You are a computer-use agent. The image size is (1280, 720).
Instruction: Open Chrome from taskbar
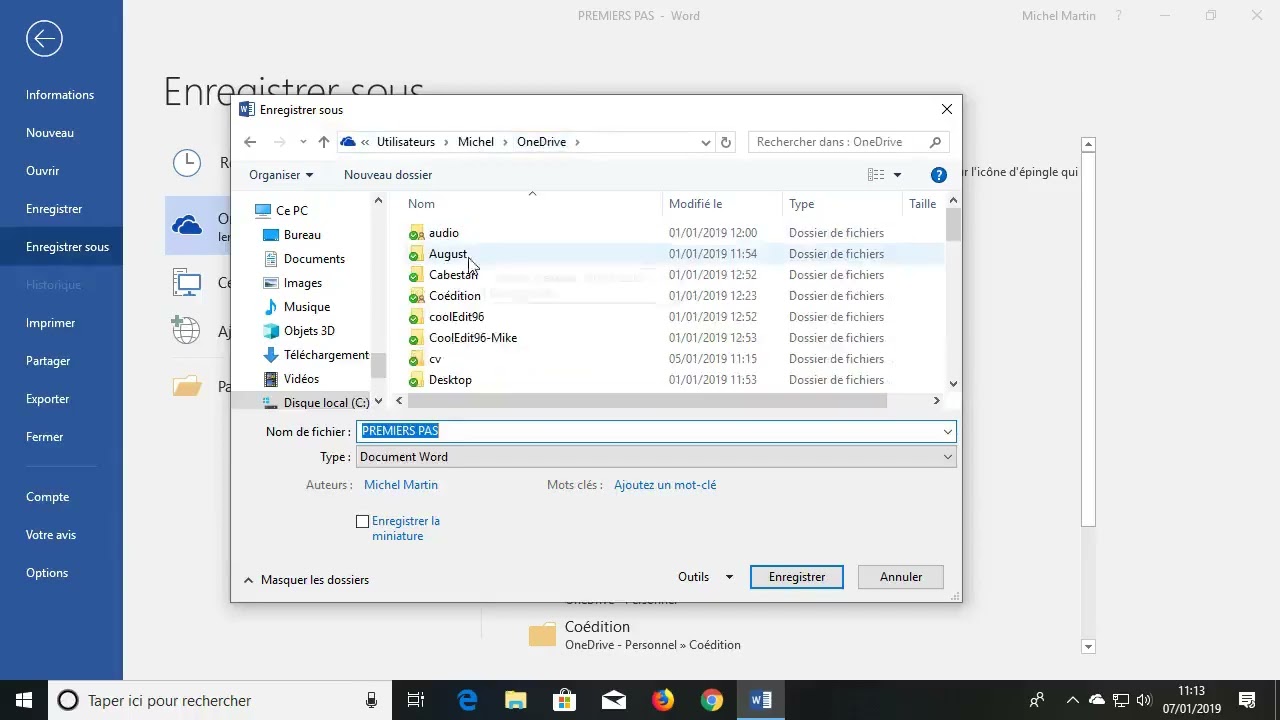pyautogui.click(x=711, y=700)
